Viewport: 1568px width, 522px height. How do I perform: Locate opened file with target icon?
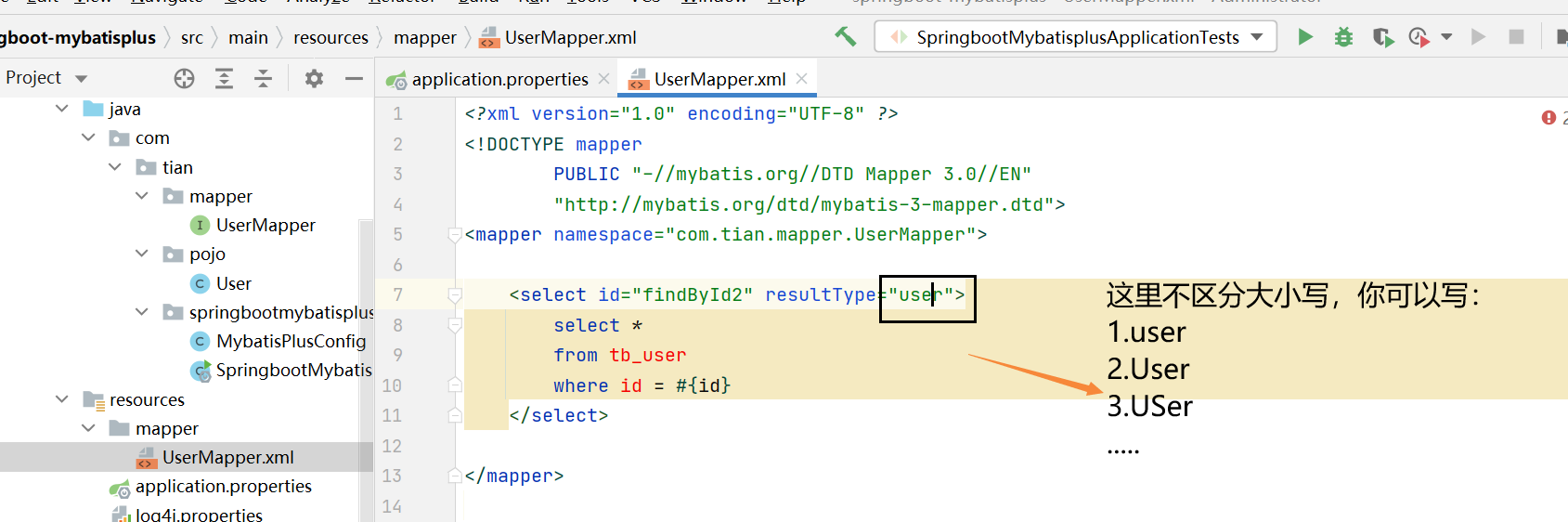184,78
